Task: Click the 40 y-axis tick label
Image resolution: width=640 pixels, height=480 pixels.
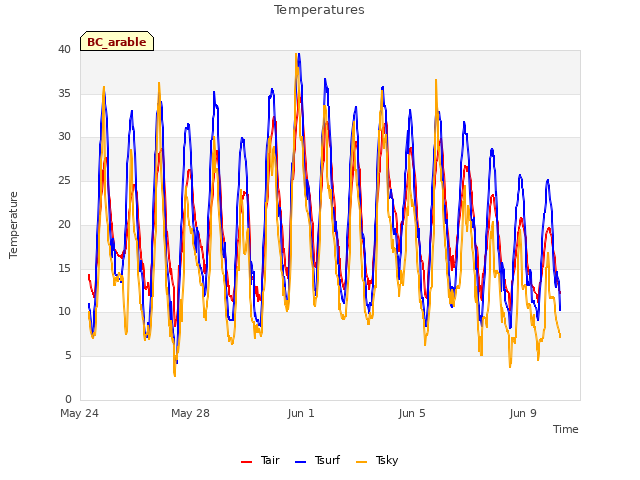Action: [x=64, y=49]
